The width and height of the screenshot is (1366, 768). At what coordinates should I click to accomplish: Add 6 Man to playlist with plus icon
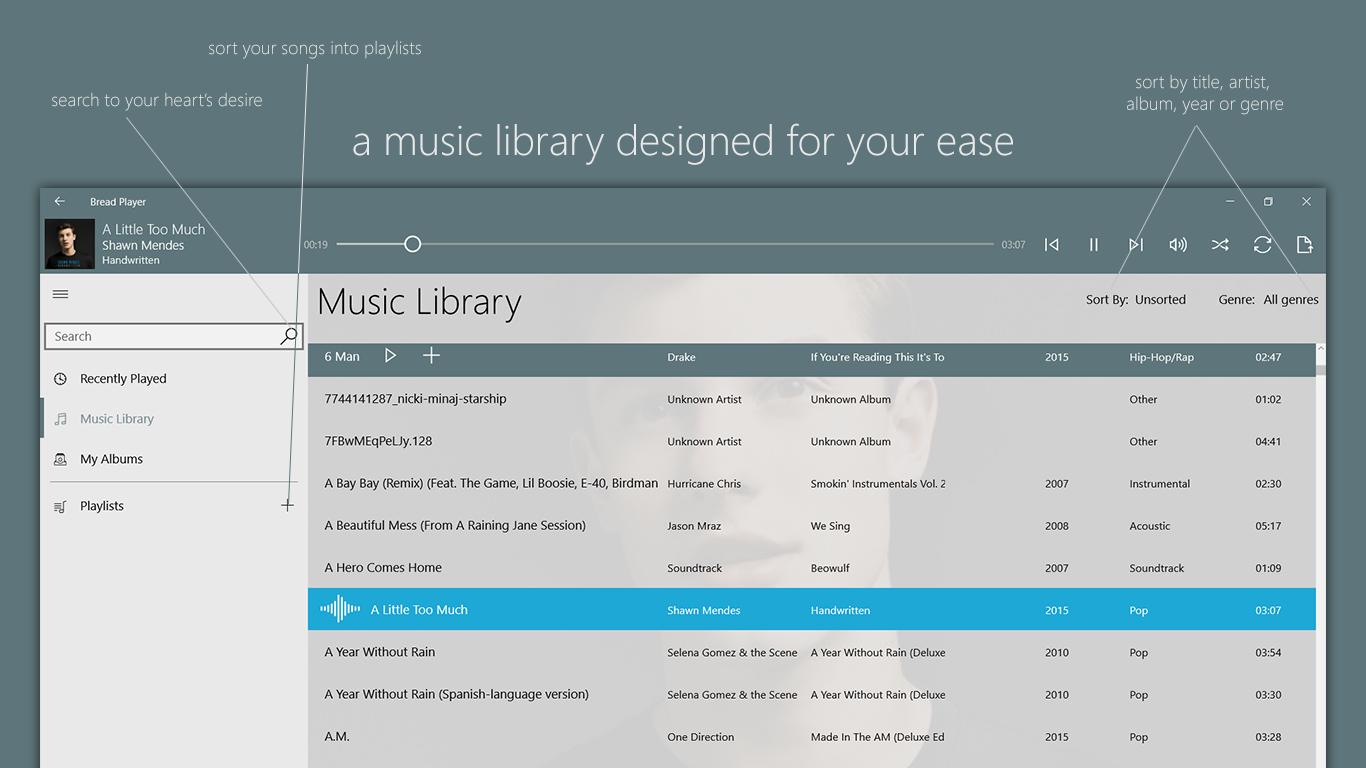(x=431, y=356)
